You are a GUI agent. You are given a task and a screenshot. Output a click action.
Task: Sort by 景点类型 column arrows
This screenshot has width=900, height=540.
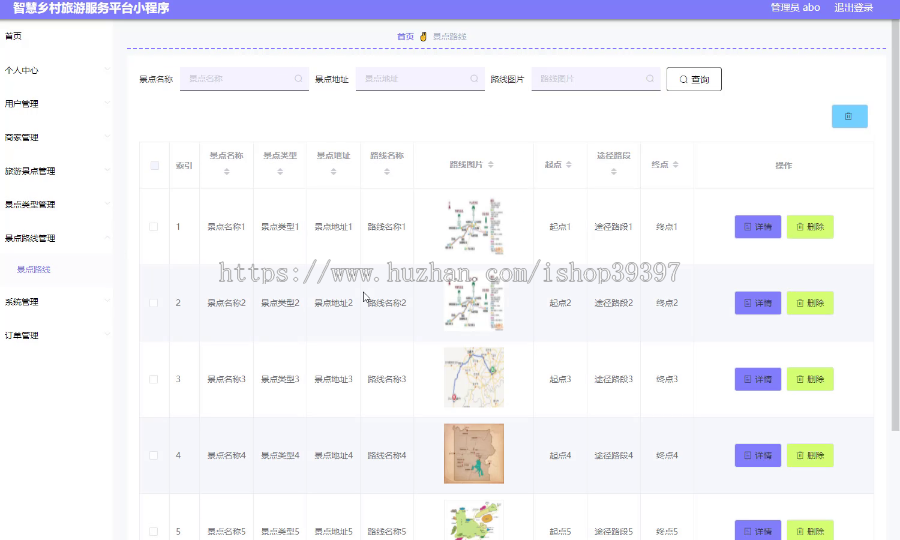click(x=280, y=172)
